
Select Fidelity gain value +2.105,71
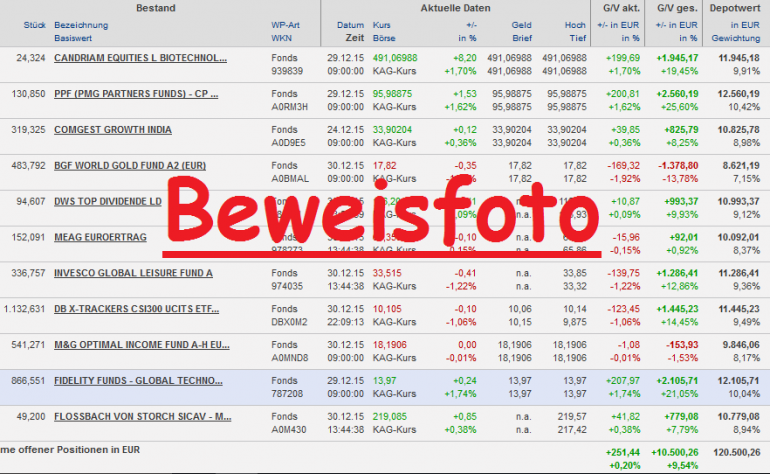[677, 381]
